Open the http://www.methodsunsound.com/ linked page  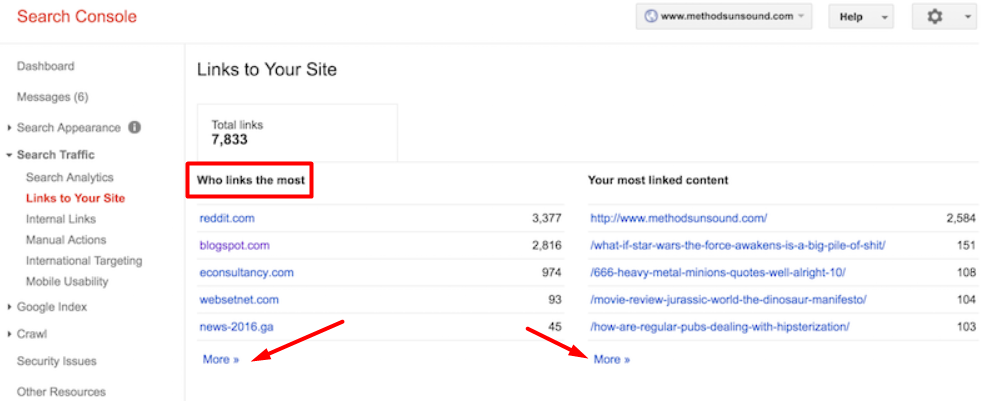pyautogui.click(x=679, y=218)
